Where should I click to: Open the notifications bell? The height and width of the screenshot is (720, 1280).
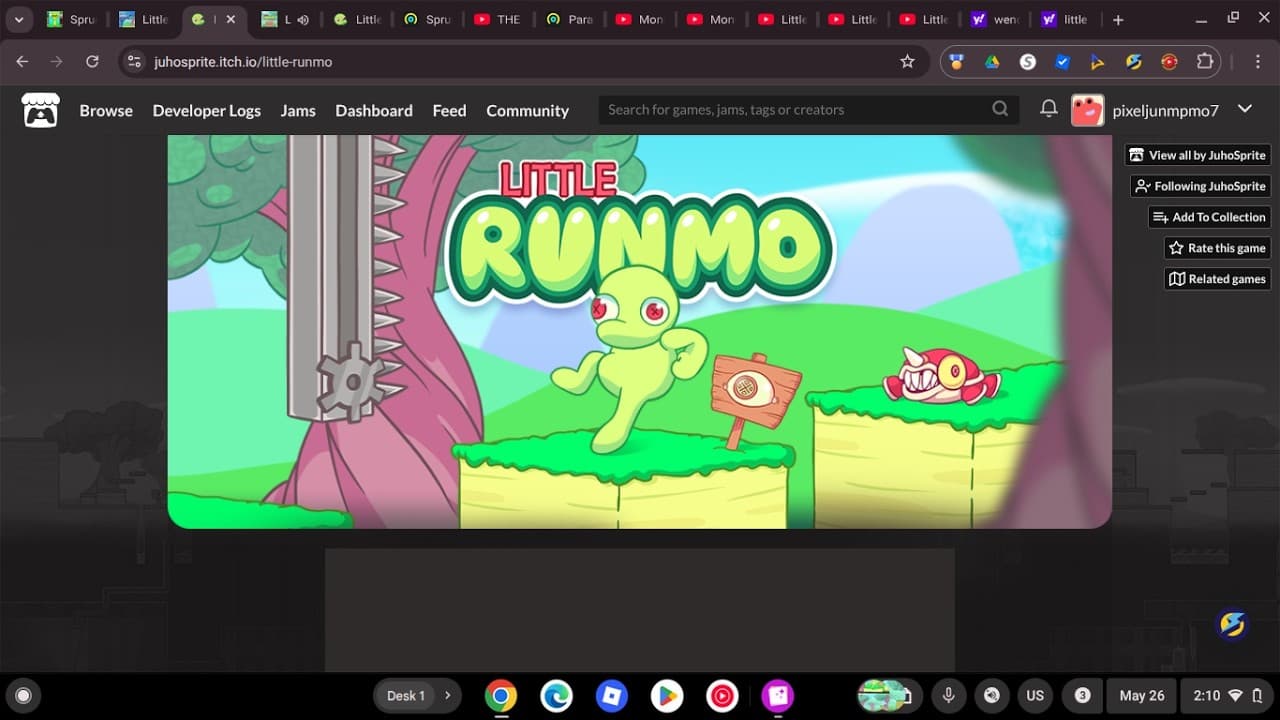pyautogui.click(x=1048, y=109)
